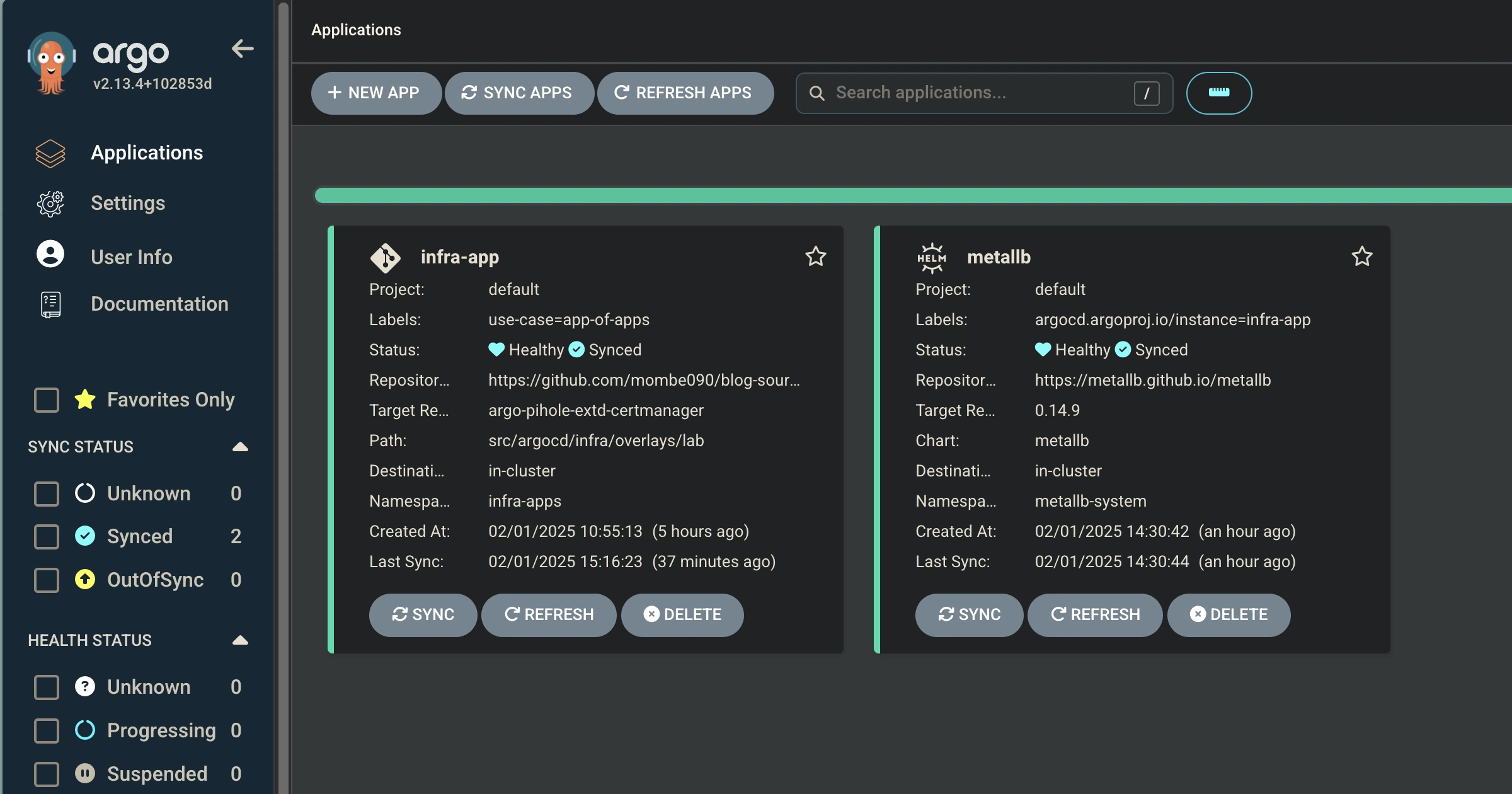Image resolution: width=1512 pixels, height=794 pixels.
Task: Enable the Favorites Only checkbox
Action: click(x=47, y=400)
